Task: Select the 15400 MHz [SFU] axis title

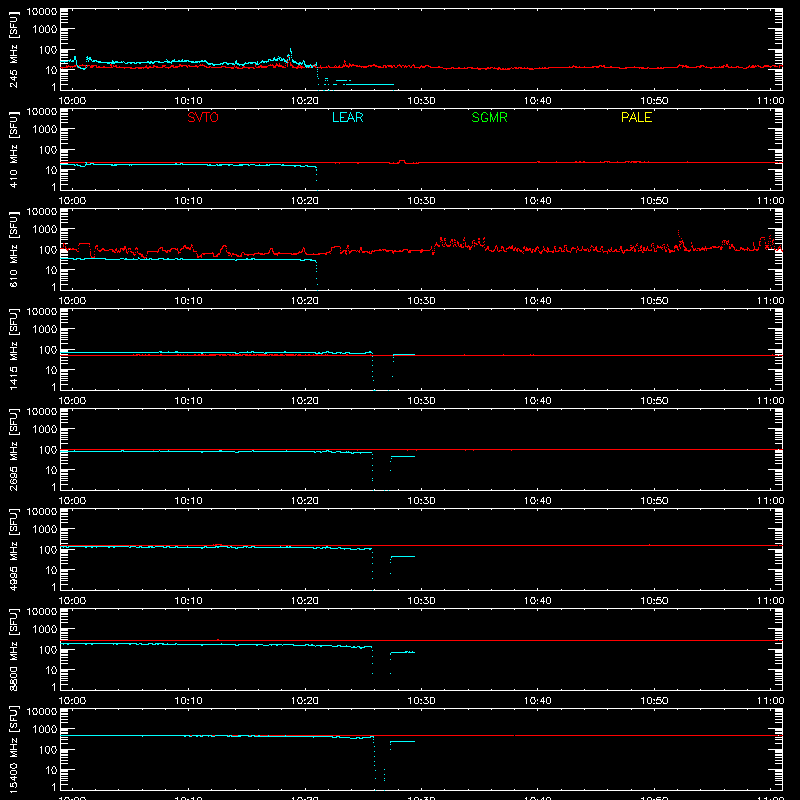Action: click(x=14, y=749)
